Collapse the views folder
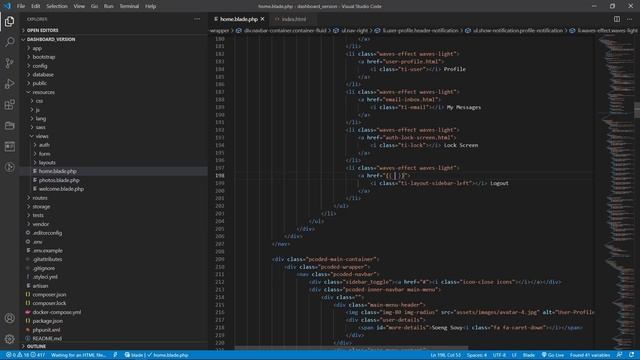Screen dimensions: 640x360 [42, 136]
